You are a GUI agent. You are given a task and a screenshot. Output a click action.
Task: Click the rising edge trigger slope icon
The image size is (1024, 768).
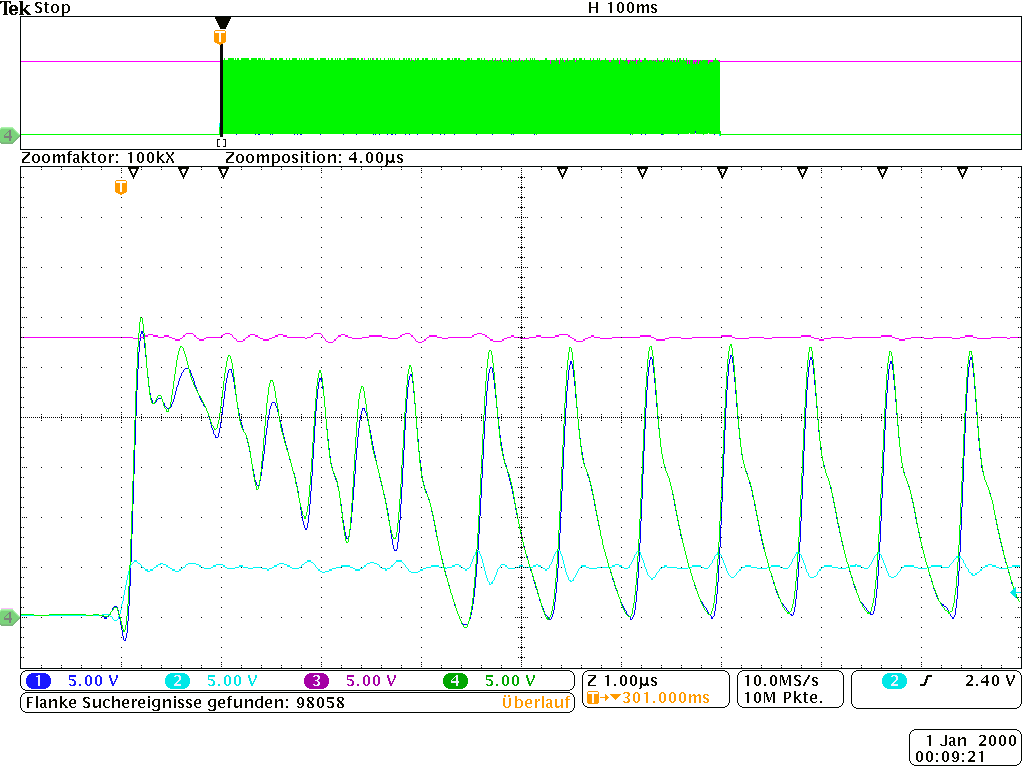(925, 681)
